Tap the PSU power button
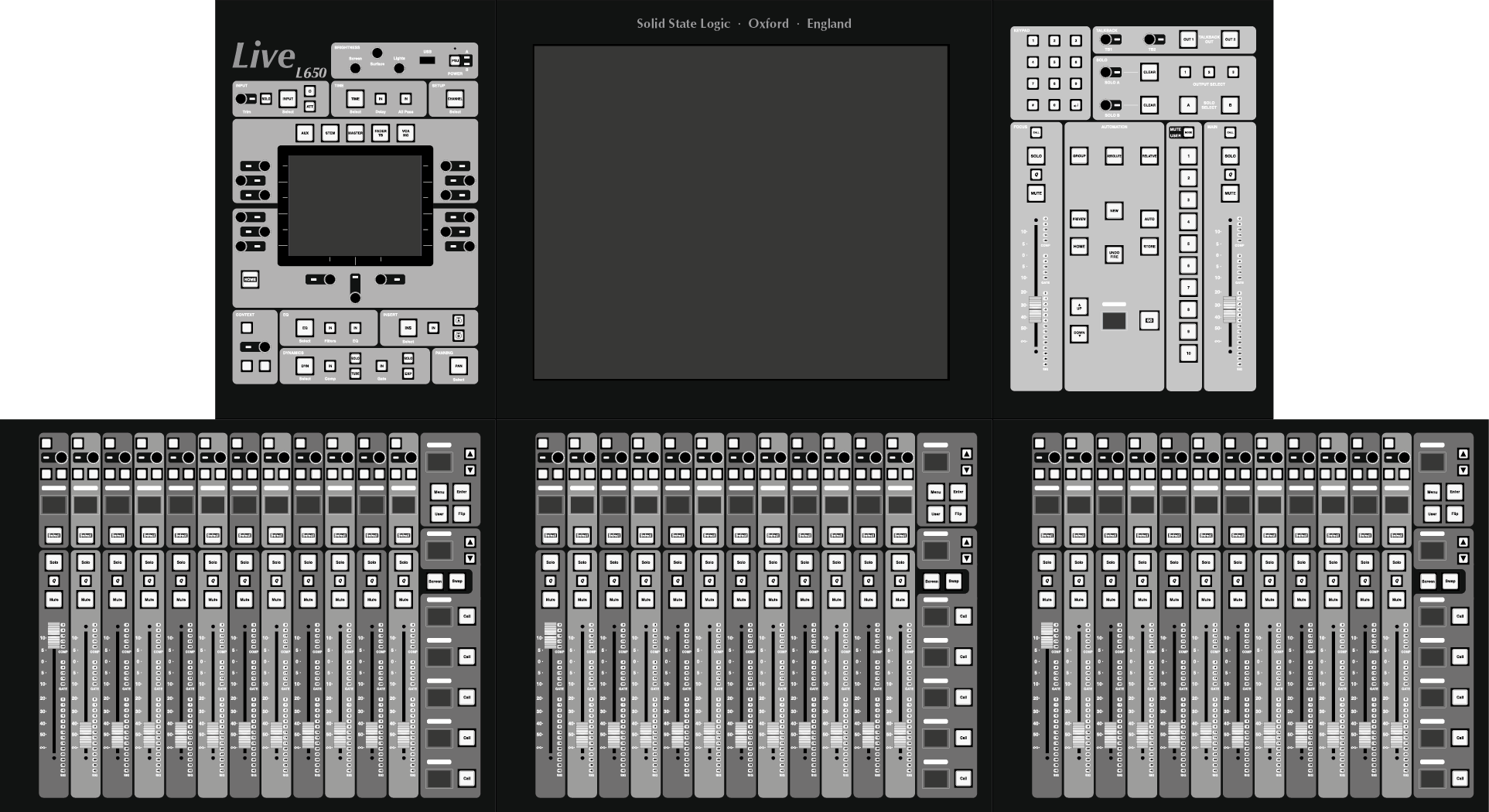Image resolution: width=1489 pixels, height=812 pixels. pos(455,60)
